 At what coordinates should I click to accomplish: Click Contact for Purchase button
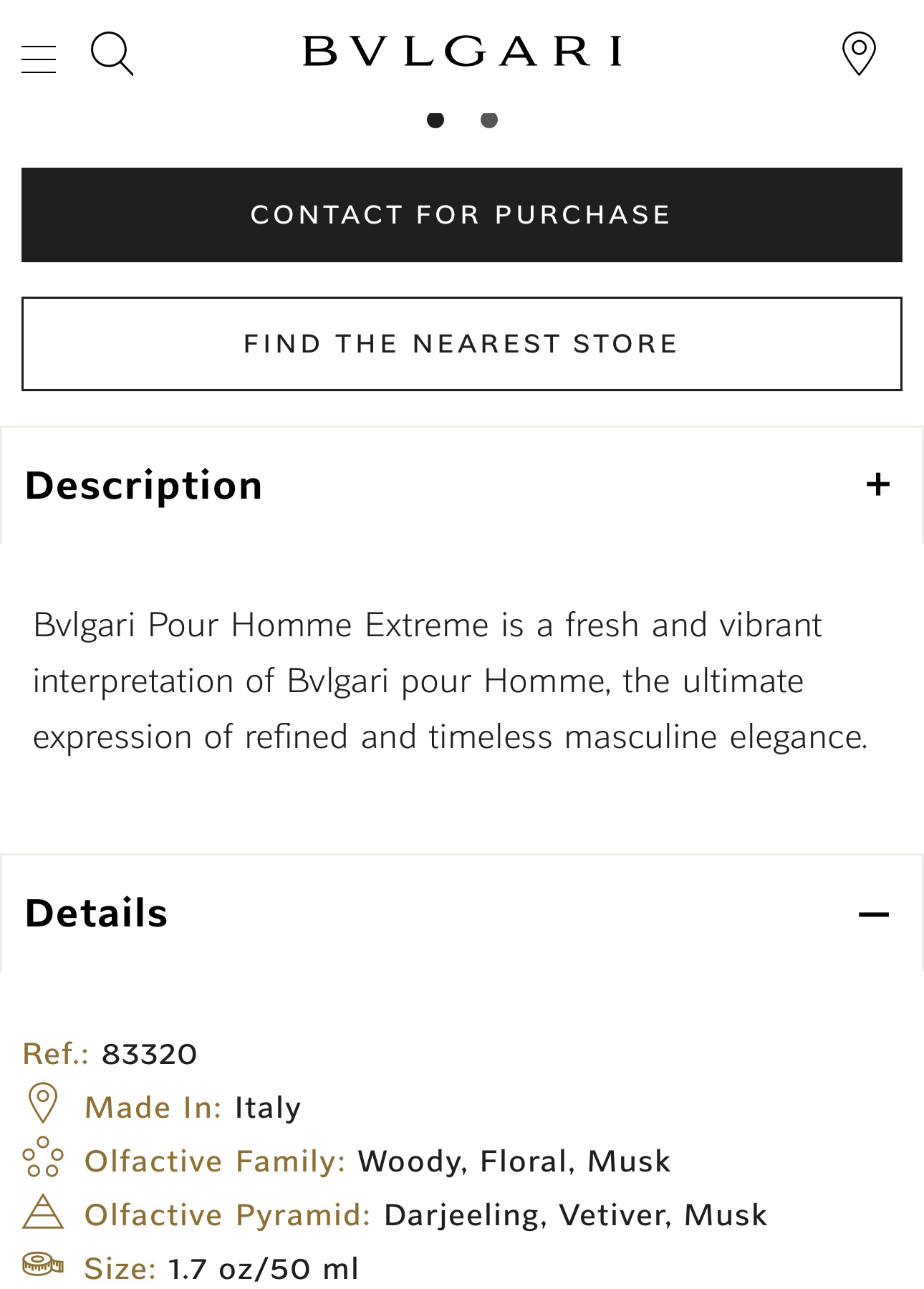(462, 215)
